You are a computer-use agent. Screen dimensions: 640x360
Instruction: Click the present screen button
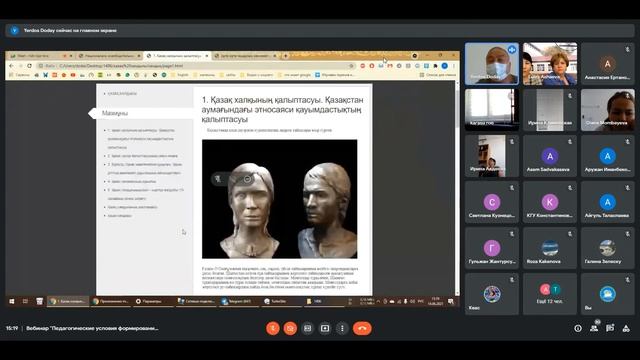(325, 328)
